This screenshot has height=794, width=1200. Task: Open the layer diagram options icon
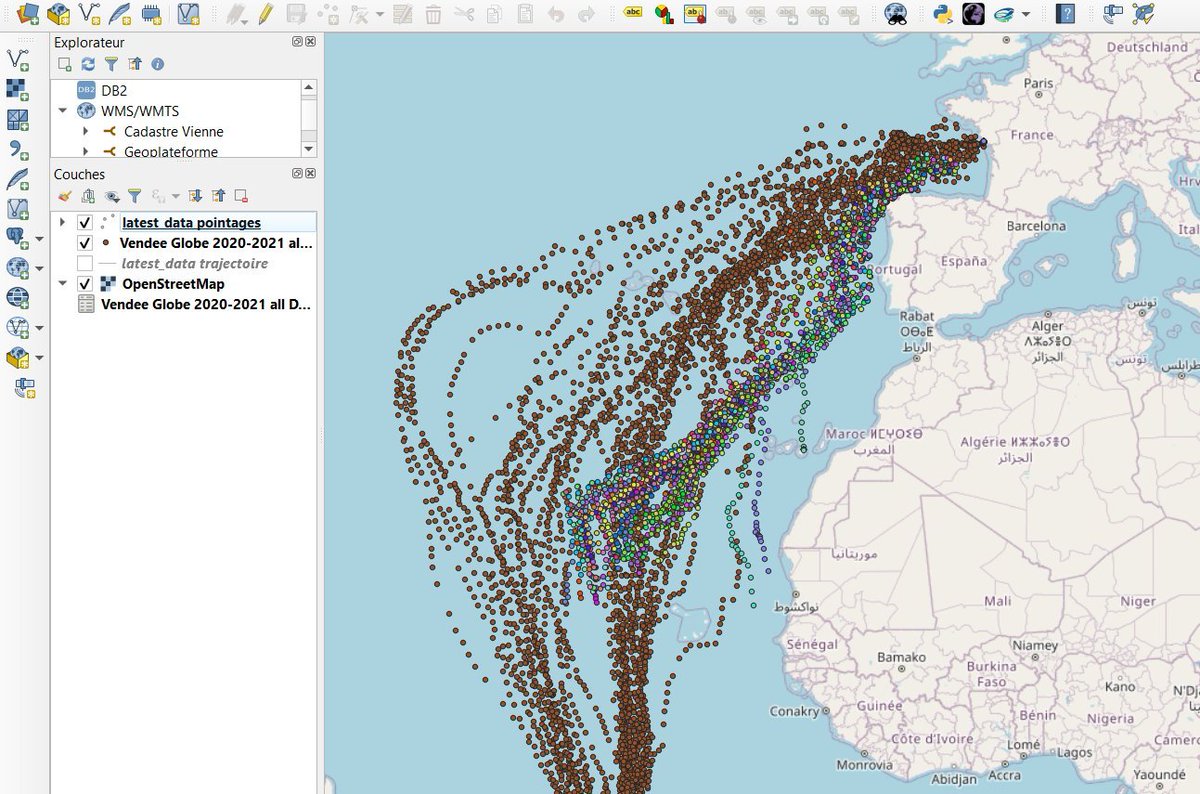pos(663,13)
